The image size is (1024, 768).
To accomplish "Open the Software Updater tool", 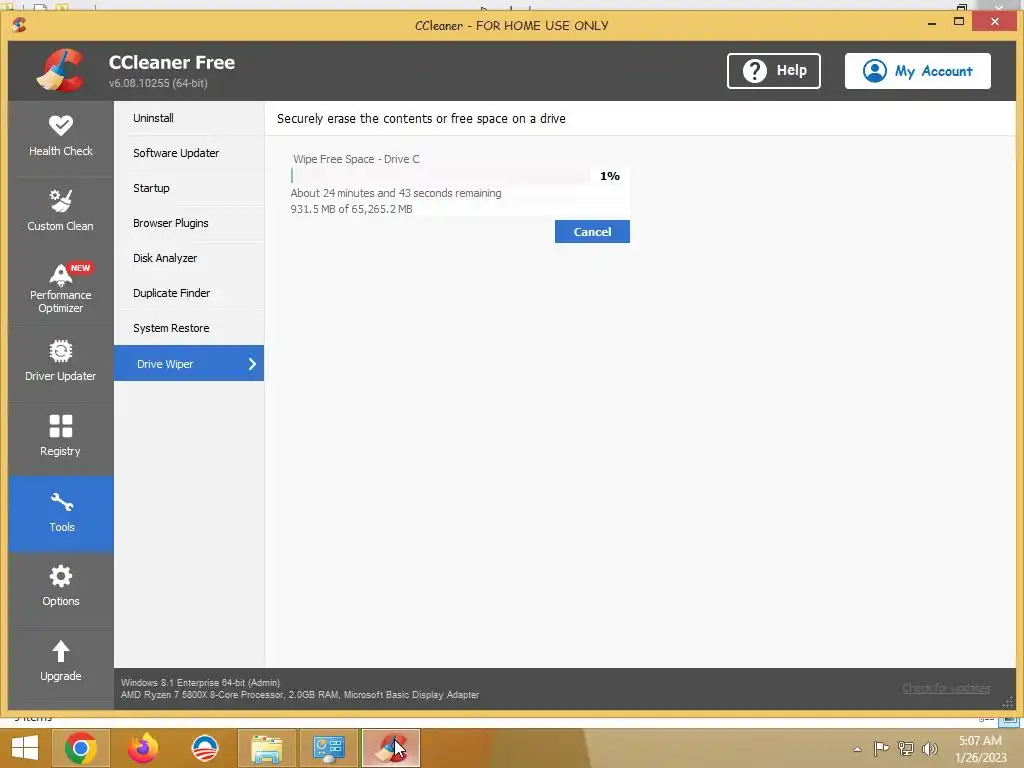I will tap(189, 153).
